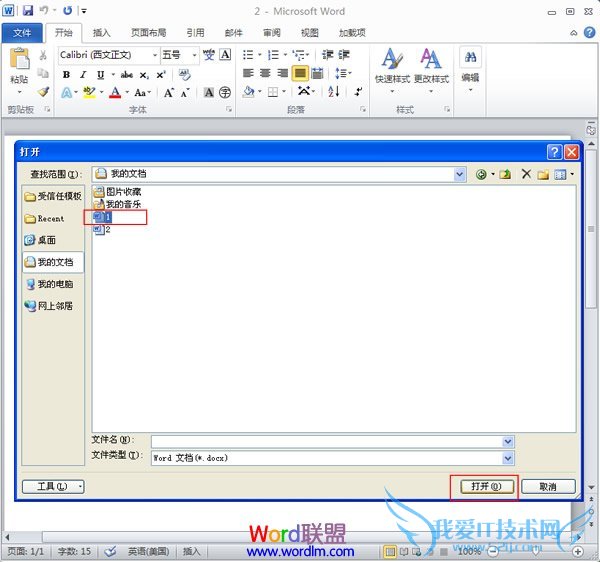Click the Cancel button in dialog

[x=548, y=487]
